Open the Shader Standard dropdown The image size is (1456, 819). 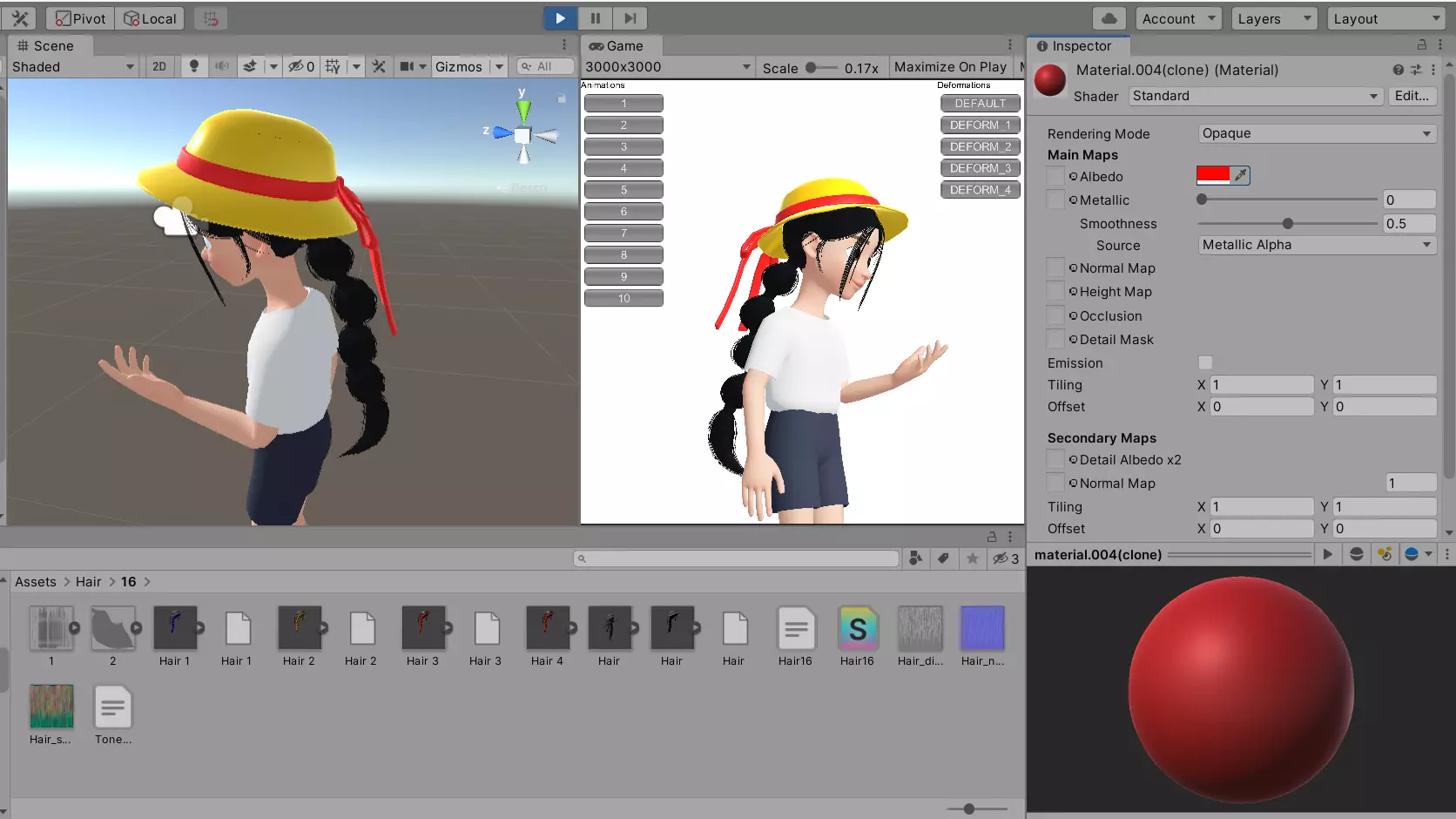click(1256, 96)
